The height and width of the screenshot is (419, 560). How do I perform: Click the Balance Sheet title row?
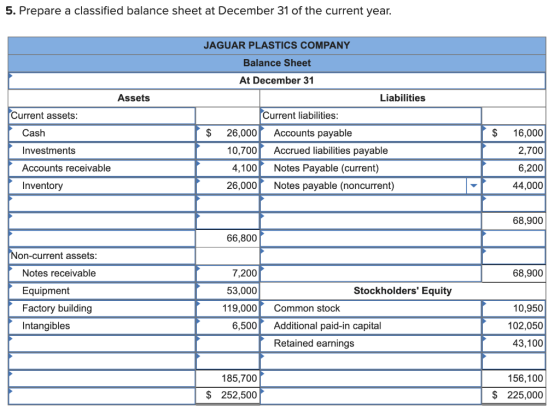tap(277, 63)
